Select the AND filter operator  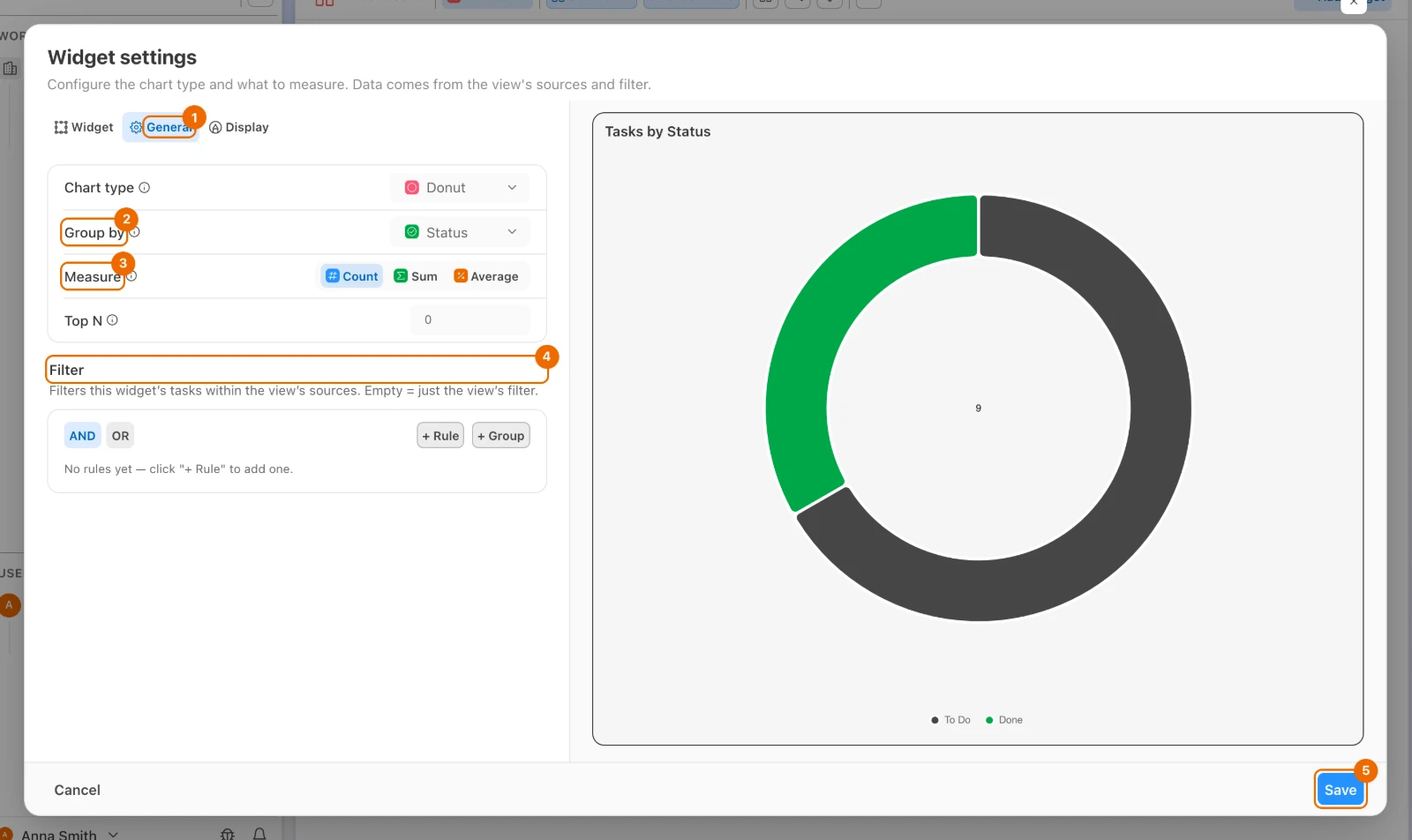(82, 436)
